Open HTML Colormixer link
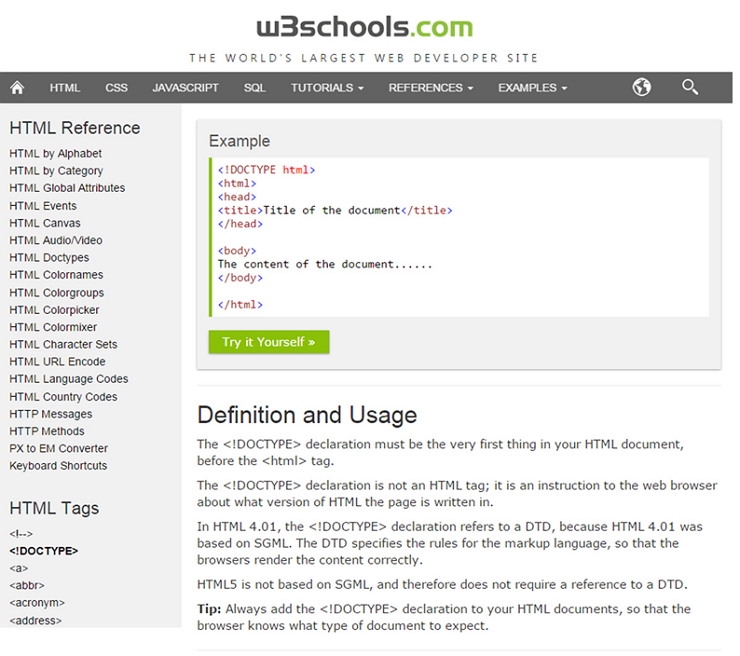 click(x=53, y=327)
